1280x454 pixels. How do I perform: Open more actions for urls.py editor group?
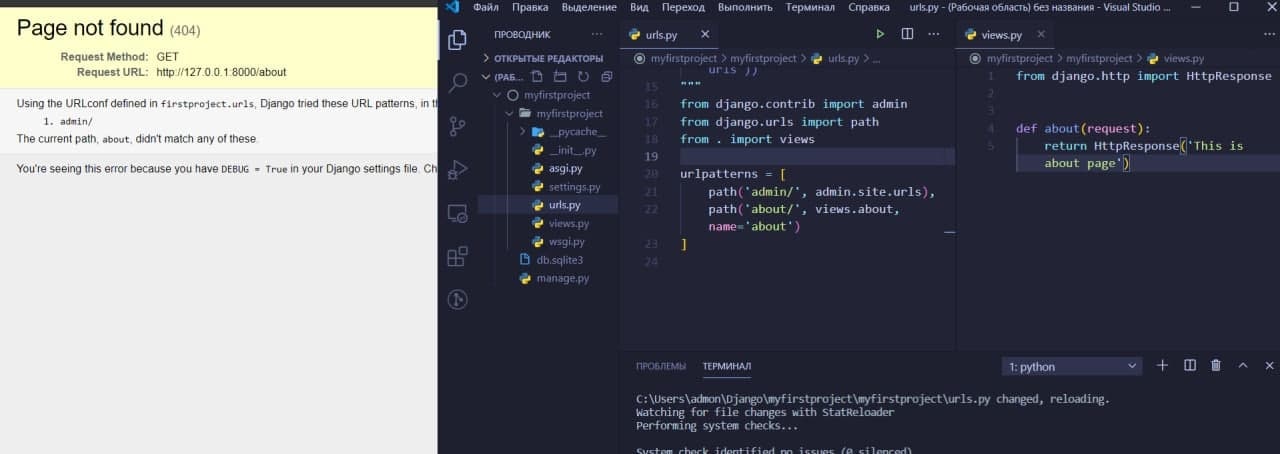pos(935,34)
